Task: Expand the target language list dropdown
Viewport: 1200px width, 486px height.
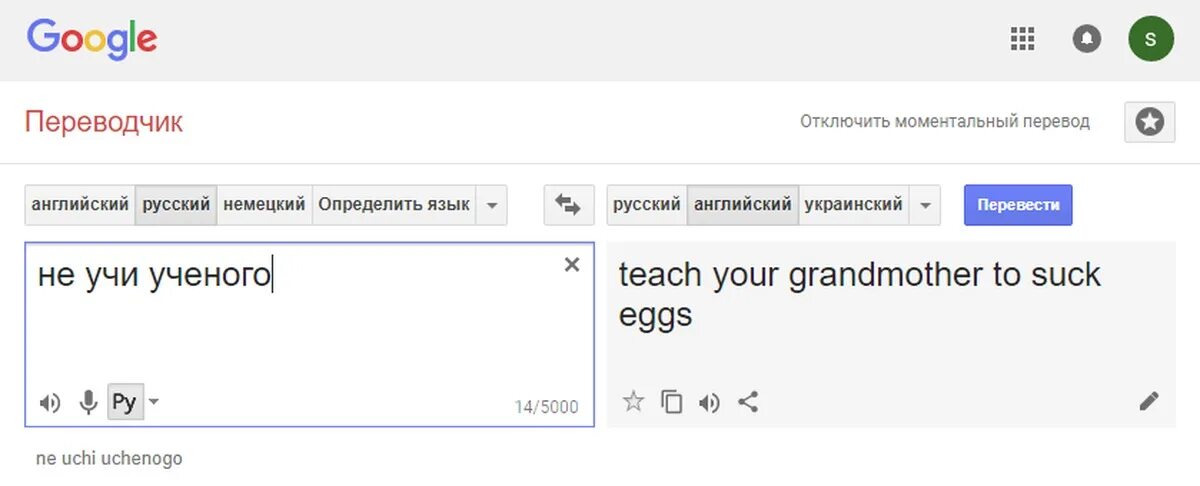Action: tap(925, 205)
